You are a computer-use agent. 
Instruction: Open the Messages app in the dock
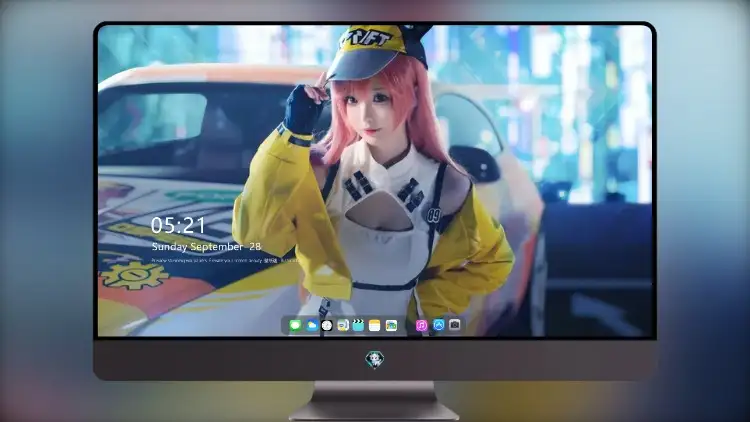tap(295, 325)
